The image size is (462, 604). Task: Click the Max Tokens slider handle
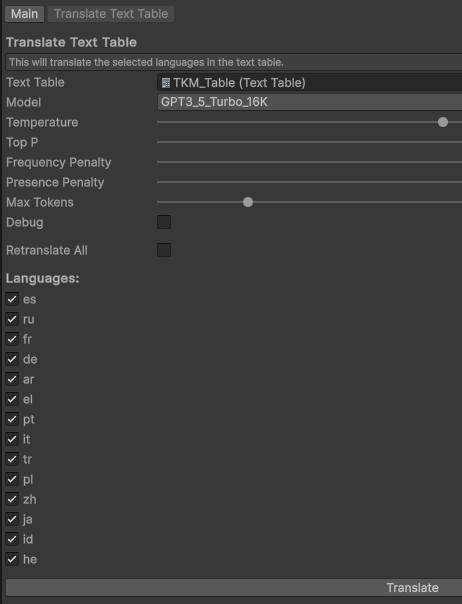point(248,202)
